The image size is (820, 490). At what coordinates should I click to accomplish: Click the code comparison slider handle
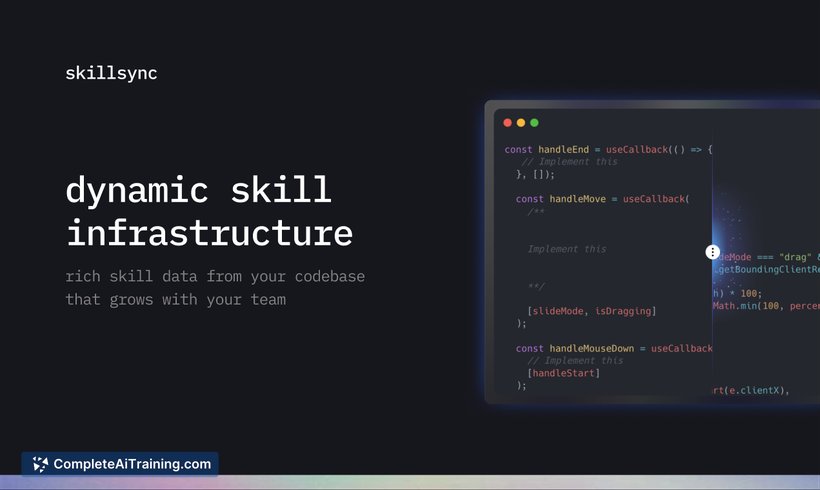click(712, 252)
